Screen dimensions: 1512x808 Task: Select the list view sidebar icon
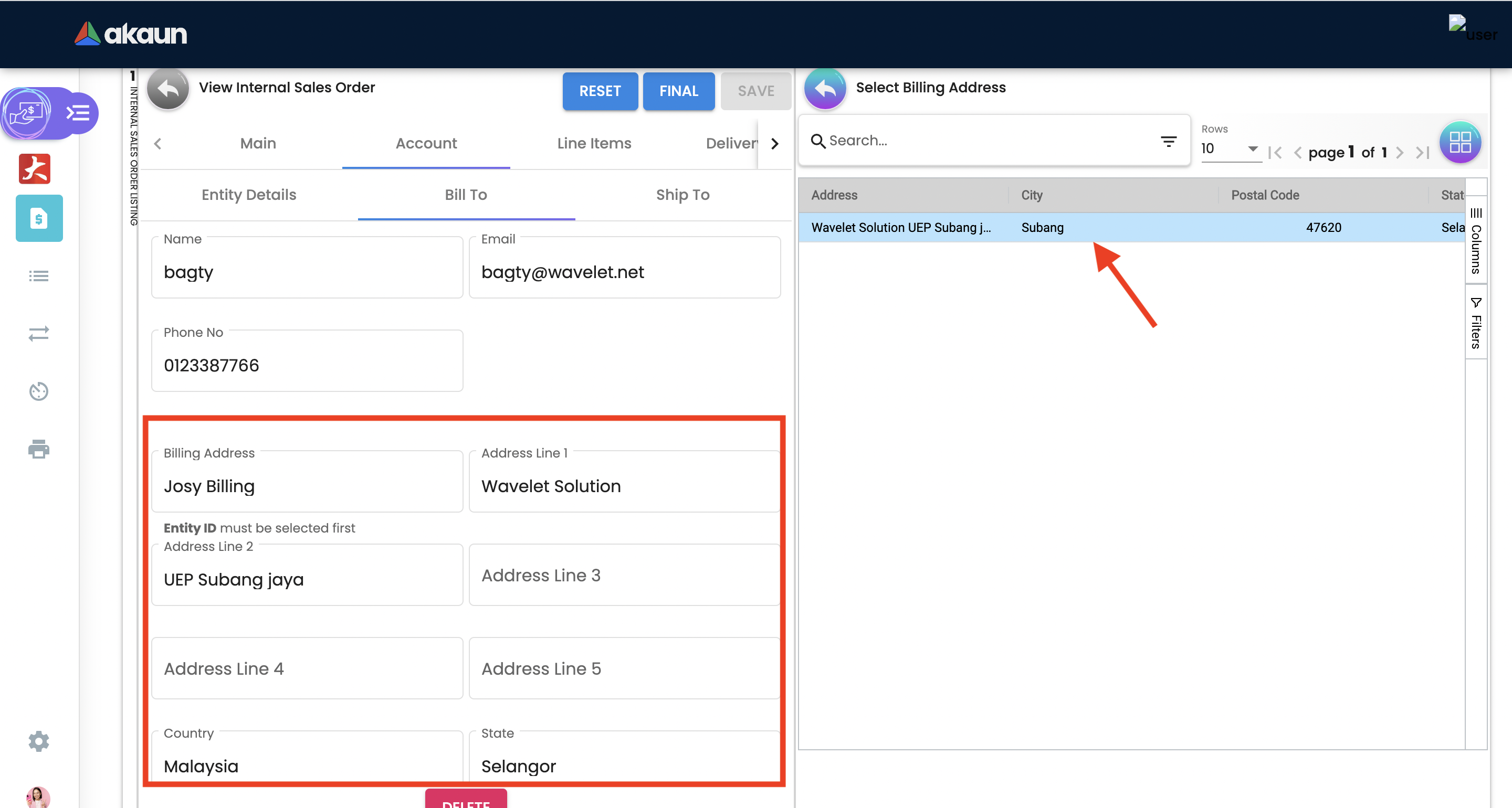[x=39, y=276]
